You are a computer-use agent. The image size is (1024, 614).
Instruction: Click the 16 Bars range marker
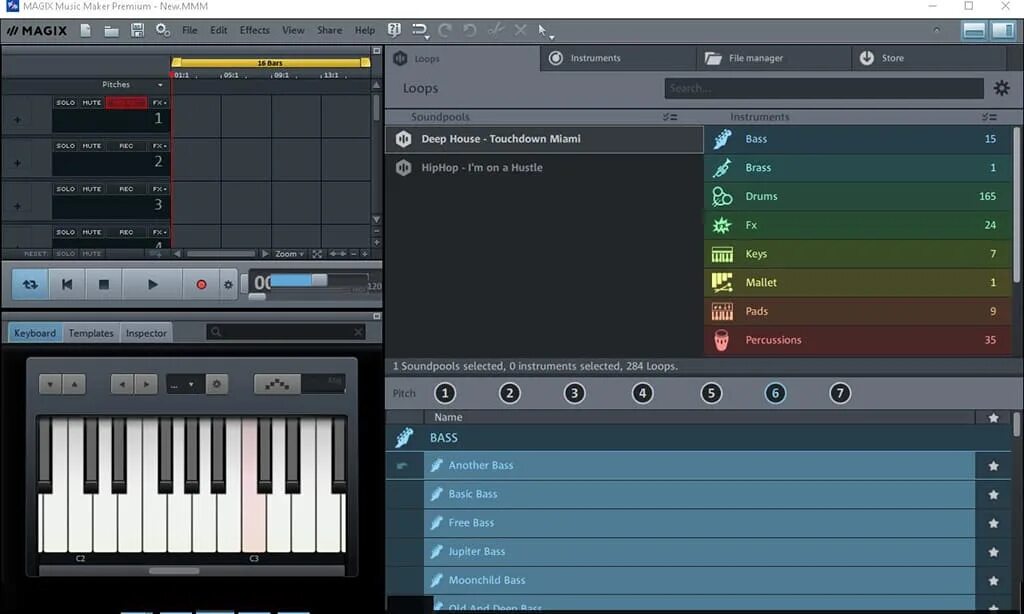pyautogui.click(x=270, y=63)
